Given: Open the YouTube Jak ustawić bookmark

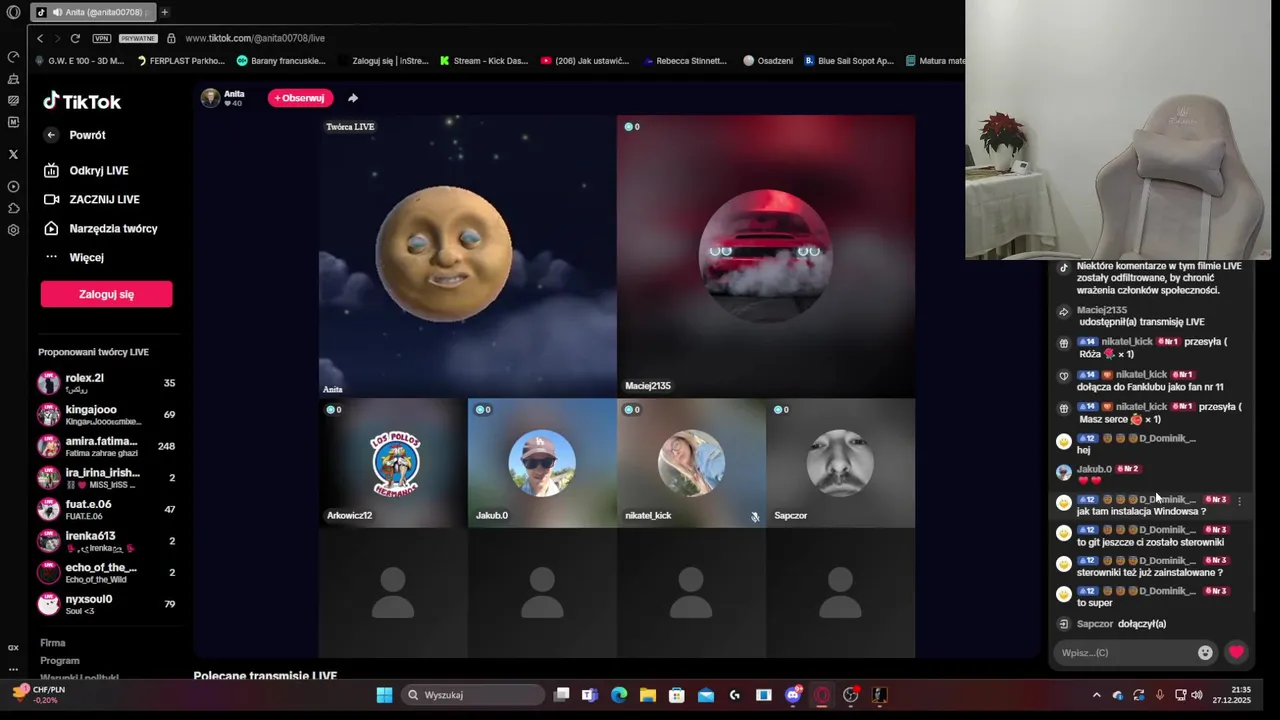Looking at the screenshot, I should pyautogui.click(x=585, y=61).
